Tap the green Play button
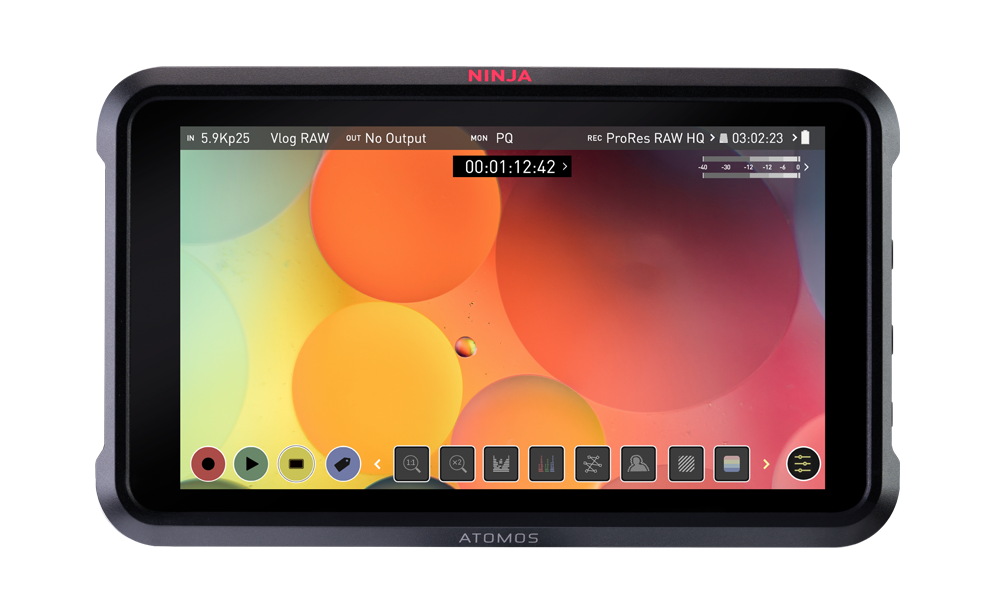995x605 pixels. point(251,464)
